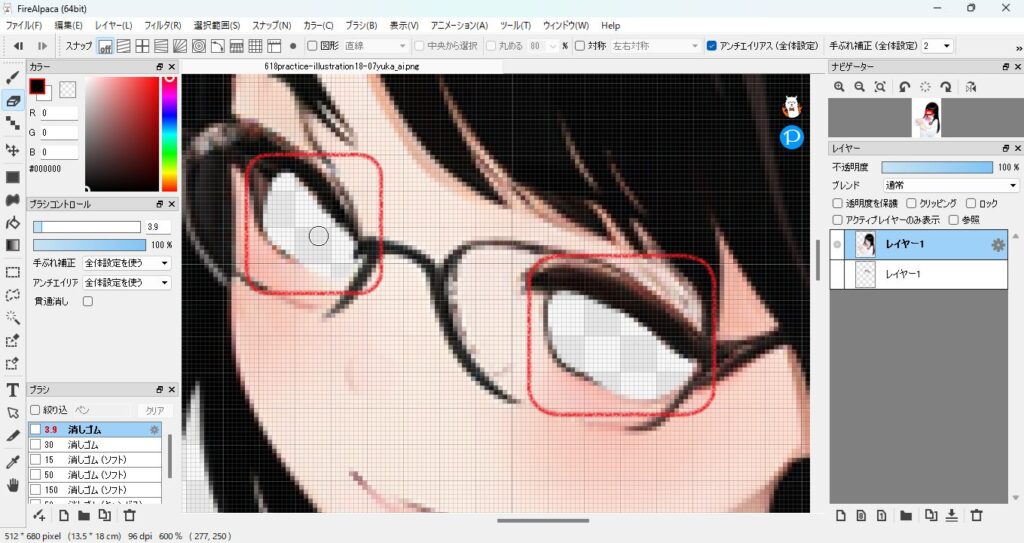The width and height of the screenshot is (1024, 543).
Task: Click the brush size slider
Action: tap(87, 227)
